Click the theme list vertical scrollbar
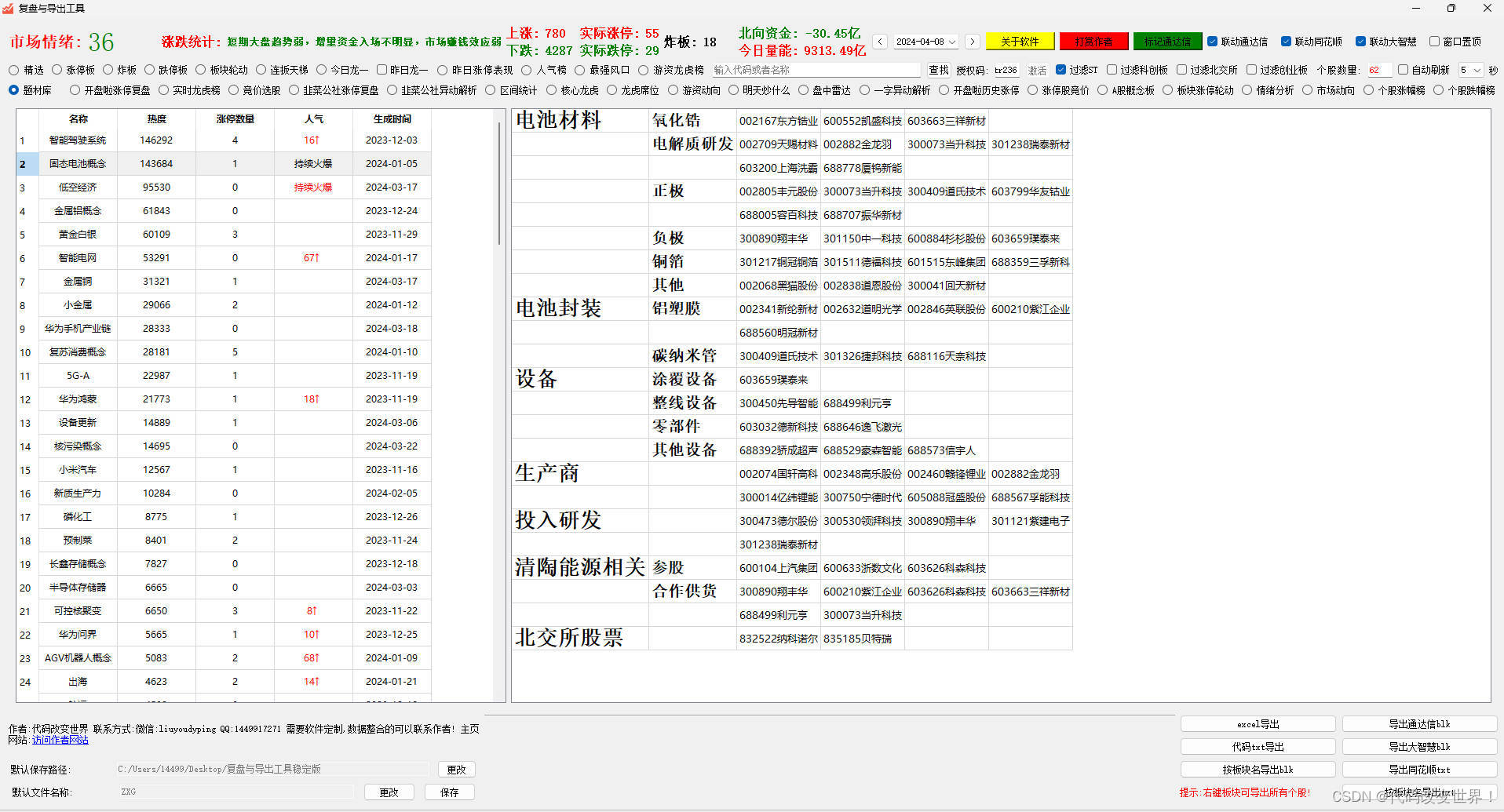1504x812 pixels. click(499, 184)
